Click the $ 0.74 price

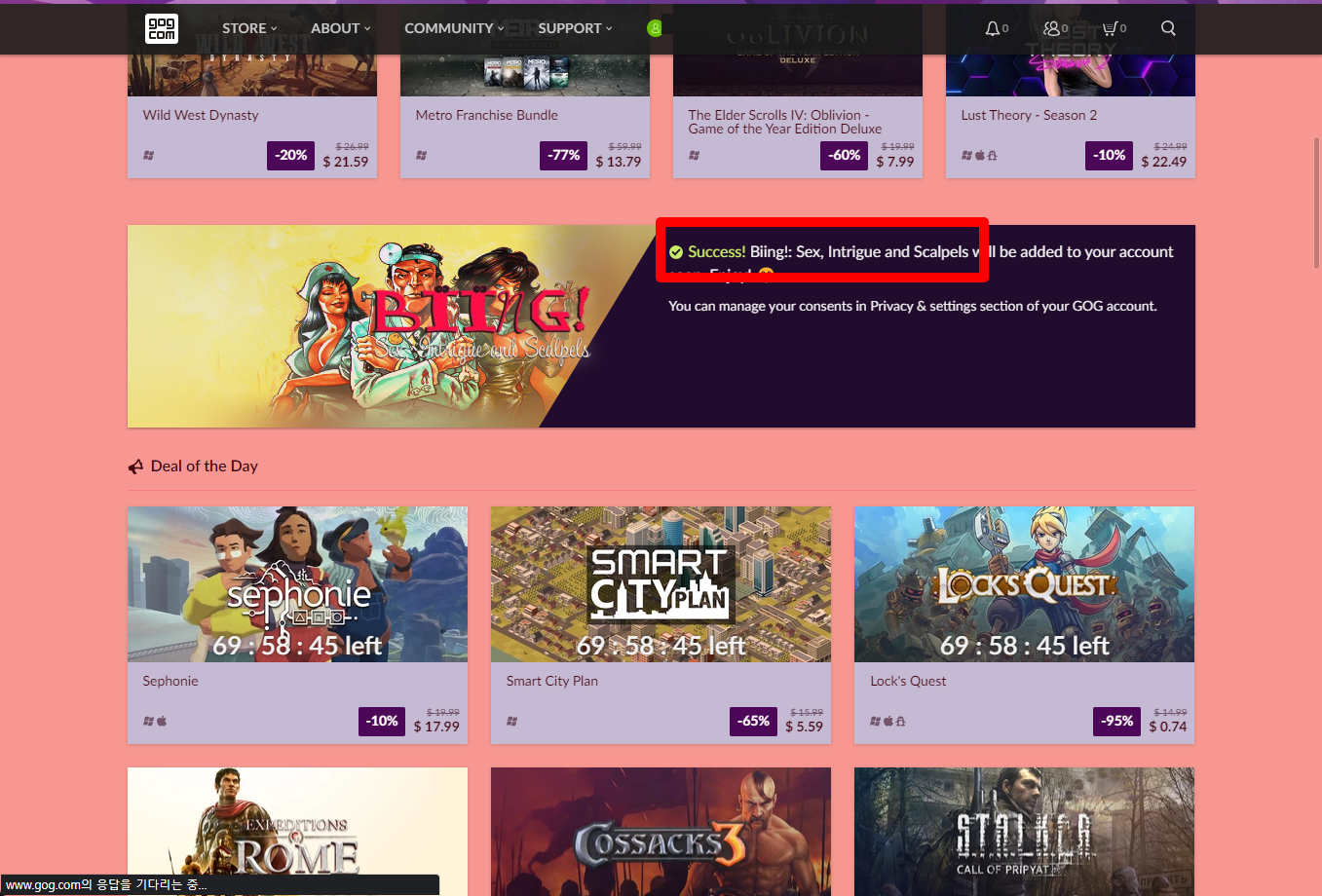point(1168,727)
